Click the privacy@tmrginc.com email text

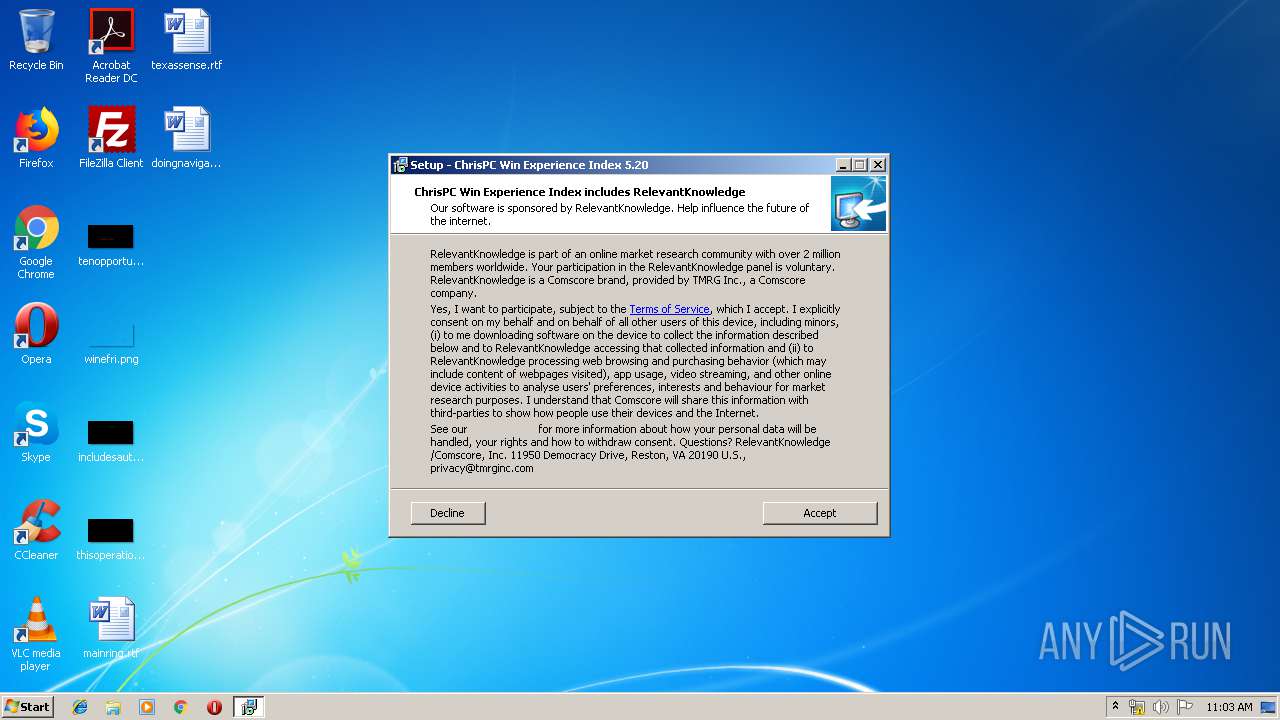pyautogui.click(x=482, y=468)
